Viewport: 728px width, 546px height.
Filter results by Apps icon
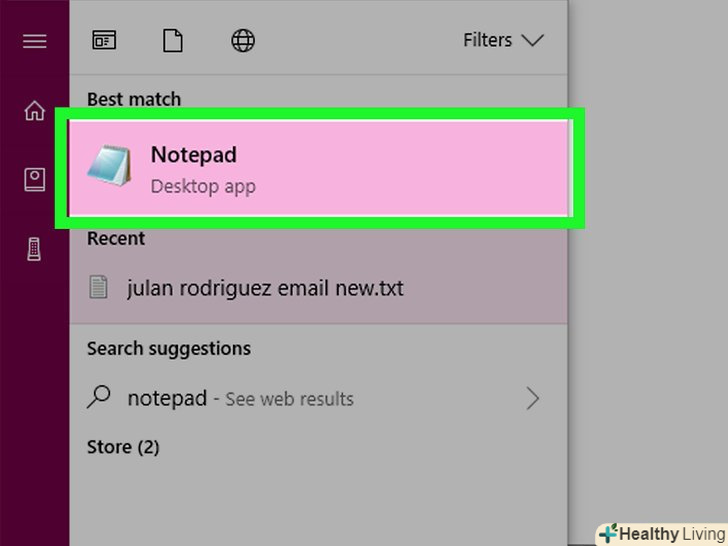[104, 40]
